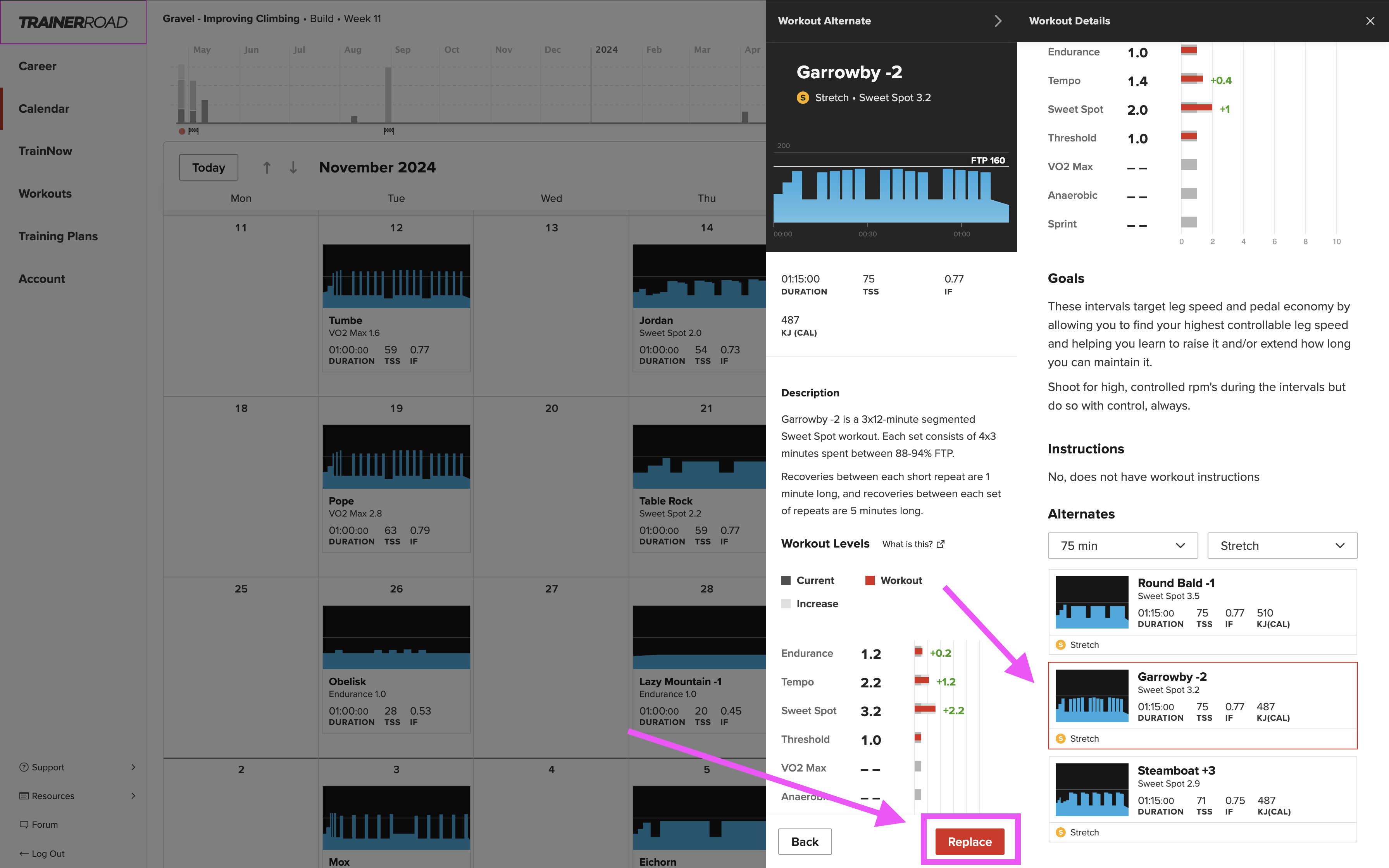Open the Mox workout on Tuesday 3
The height and width of the screenshot is (868, 1389).
pyautogui.click(x=396, y=827)
